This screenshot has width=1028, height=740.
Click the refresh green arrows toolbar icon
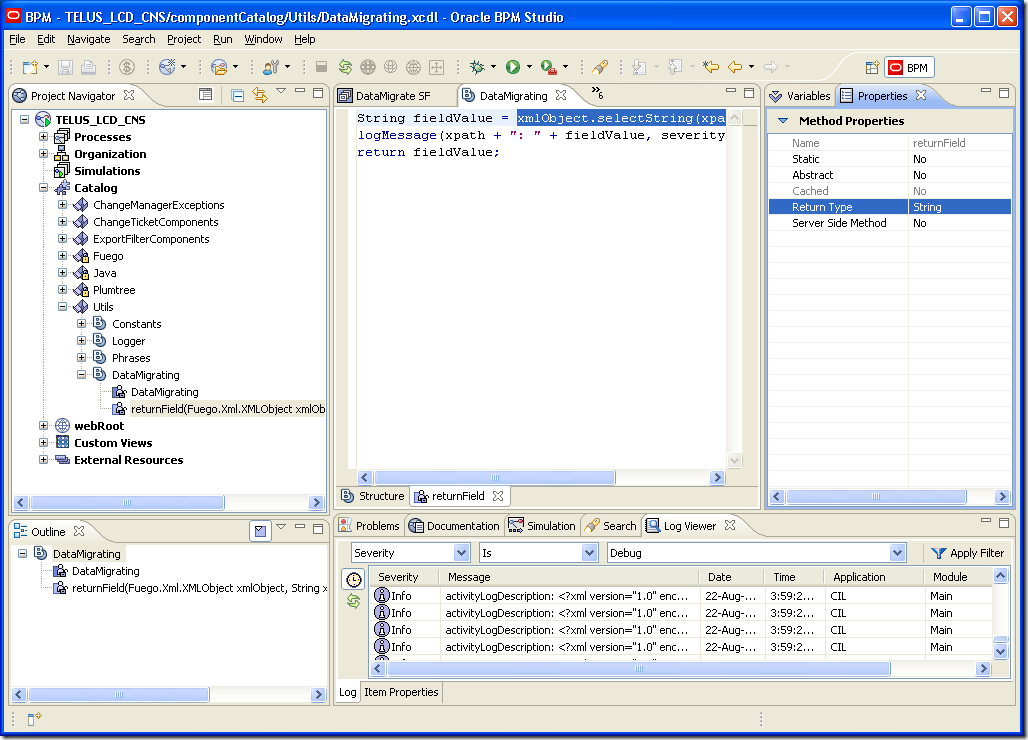tap(346, 67)
